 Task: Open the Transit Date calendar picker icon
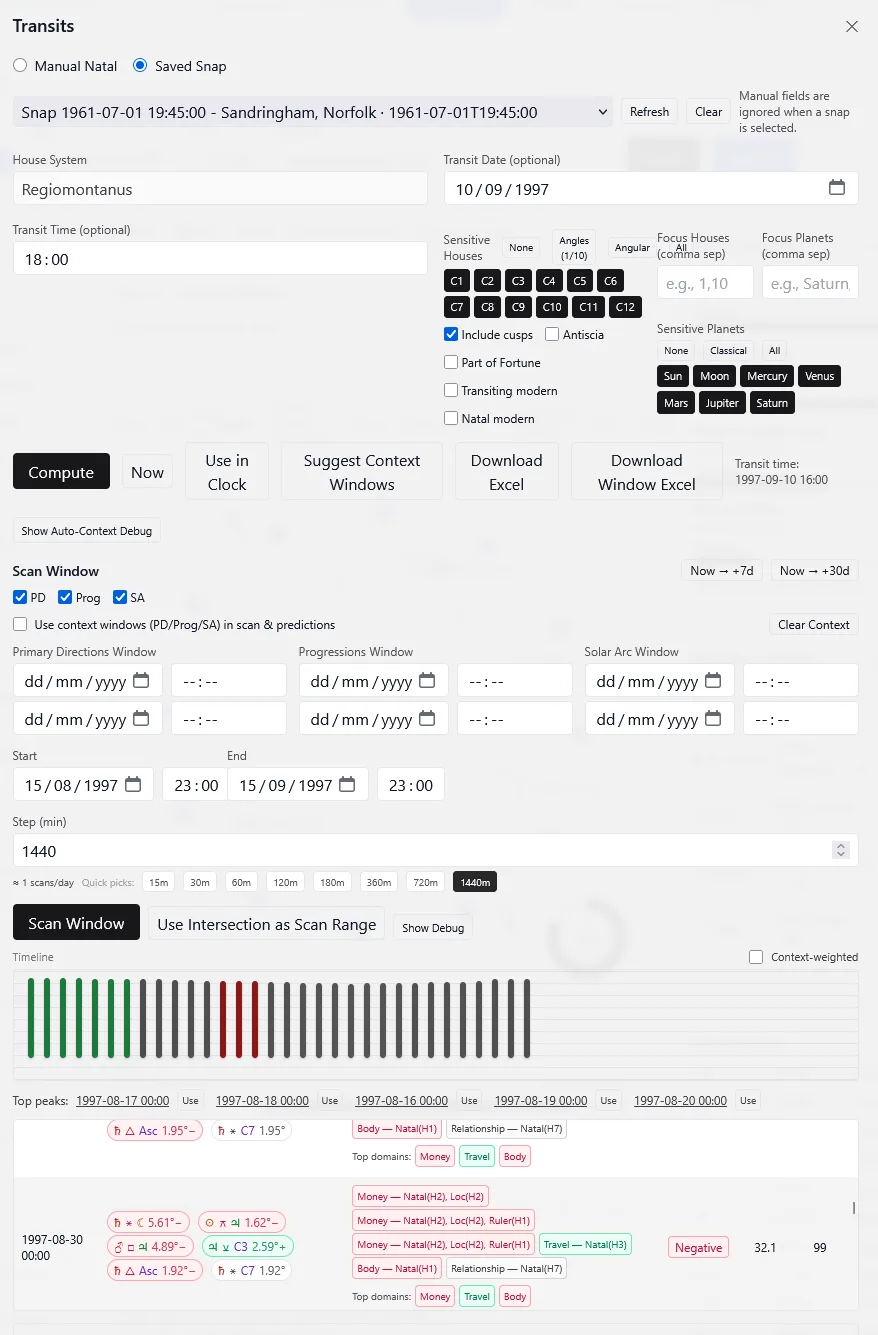[837, 188]
